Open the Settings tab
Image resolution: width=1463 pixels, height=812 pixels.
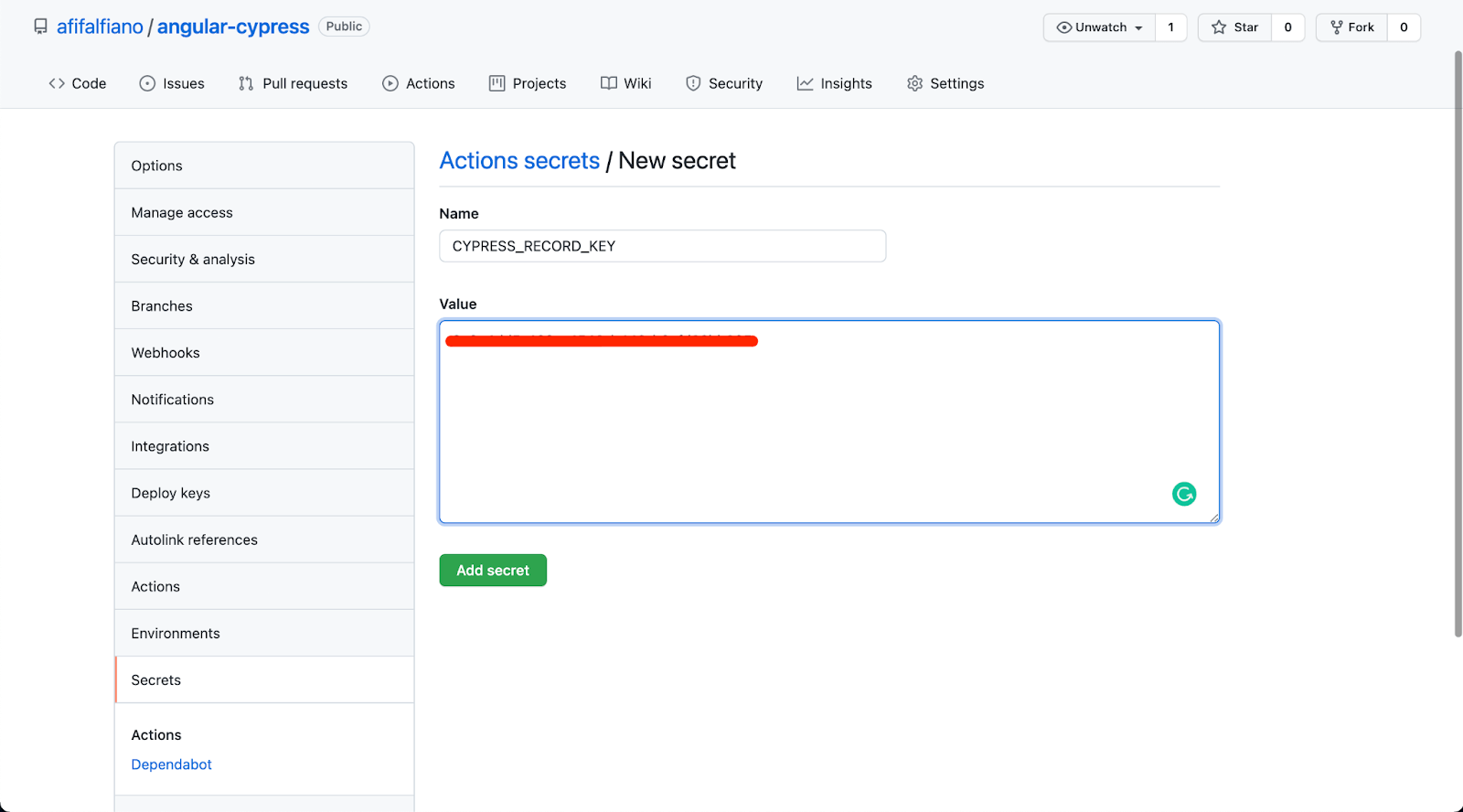[x=945, y=83]
